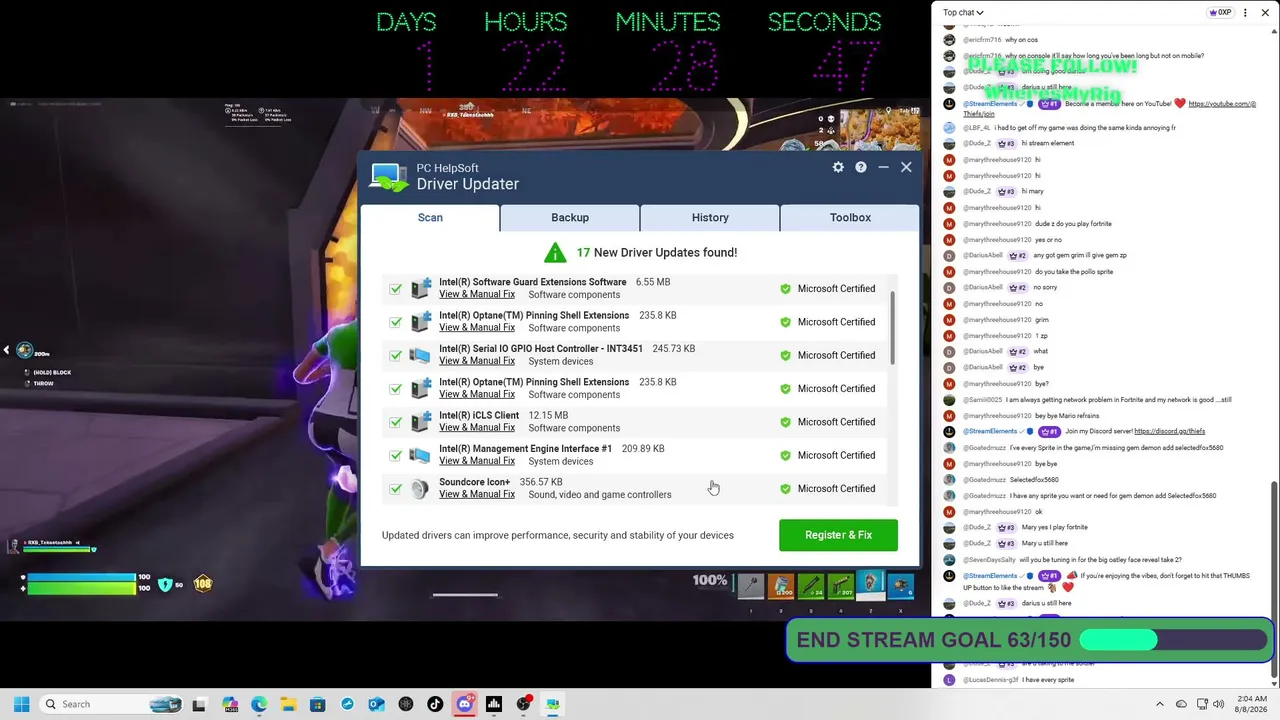
Task: Open Outlook from taskbar
Action: (376, 704)
